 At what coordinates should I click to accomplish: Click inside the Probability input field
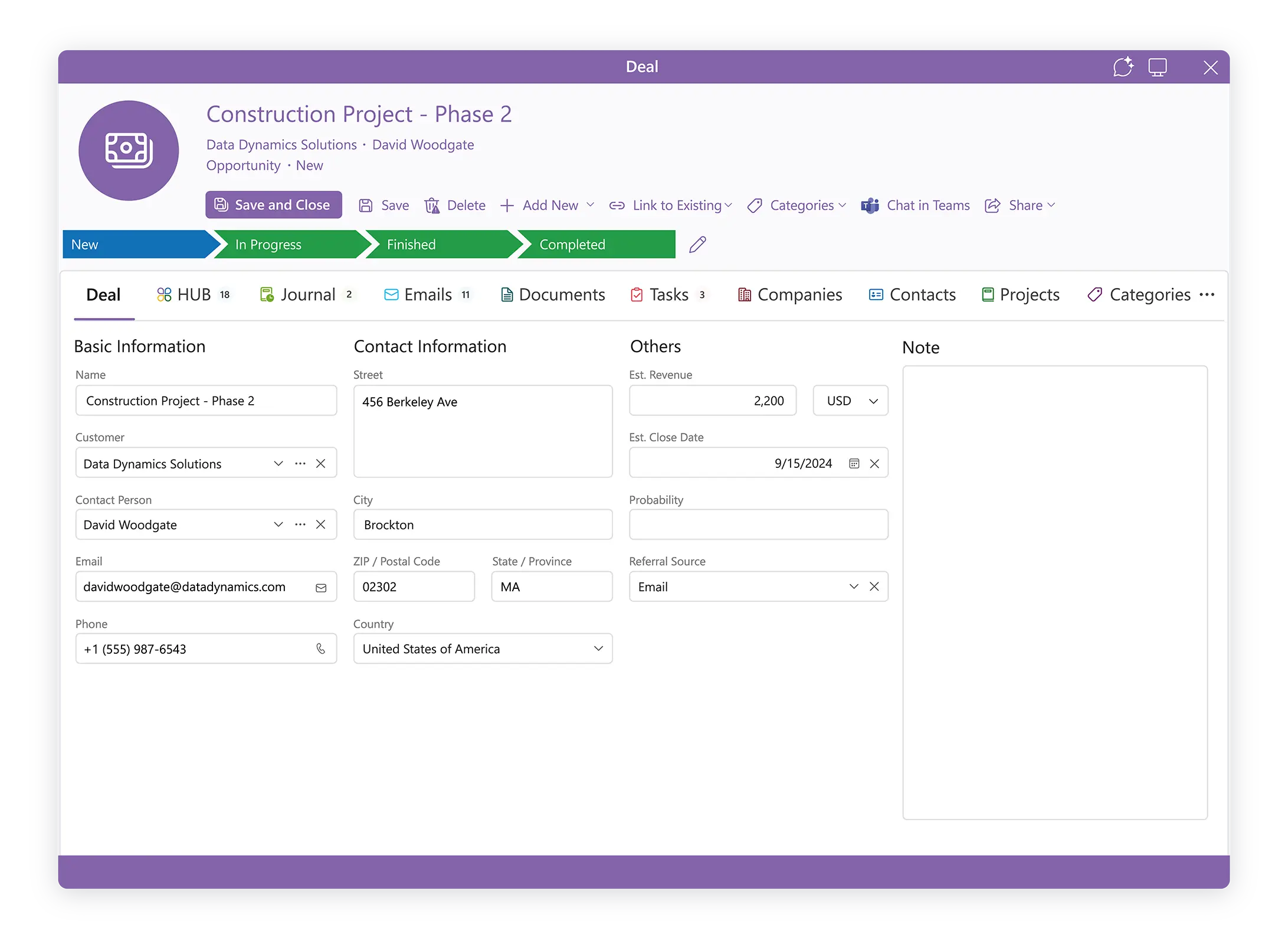pyautogui.click(x=758, y=524)
